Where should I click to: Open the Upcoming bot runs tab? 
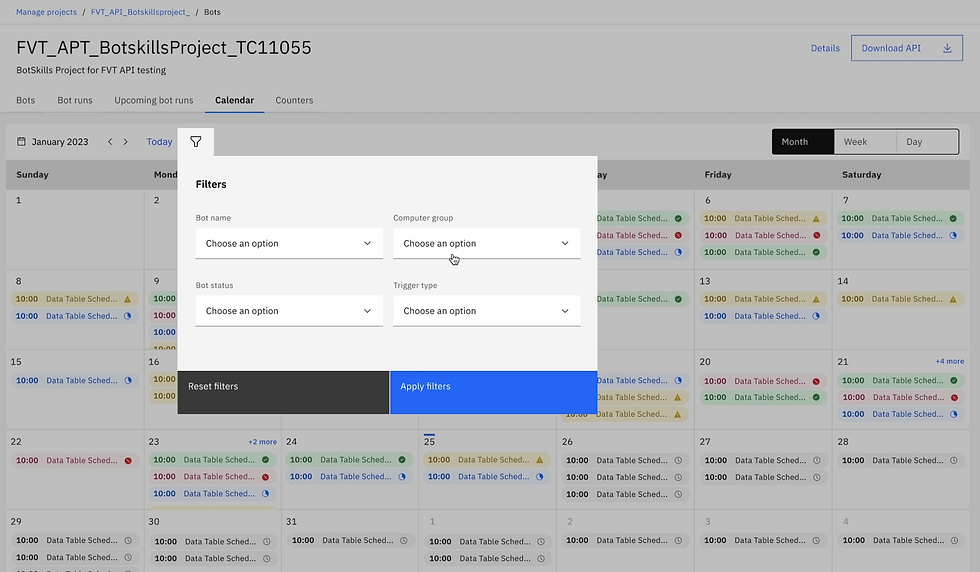[x=154, y=100]
